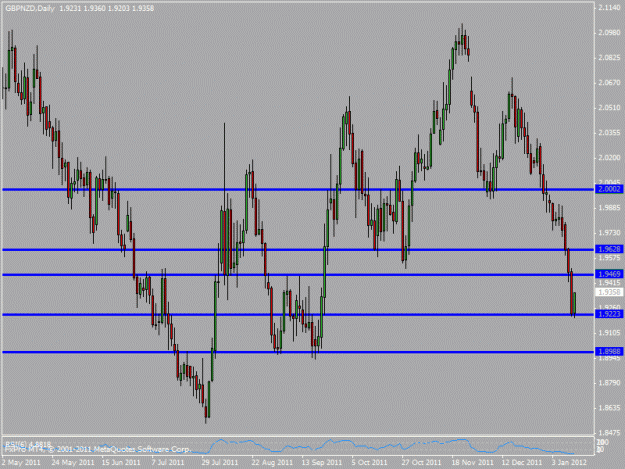Click the 1.9105 price axis value
Image resolution: width=625 pixels, height=469 pixels.
point(609,333)
